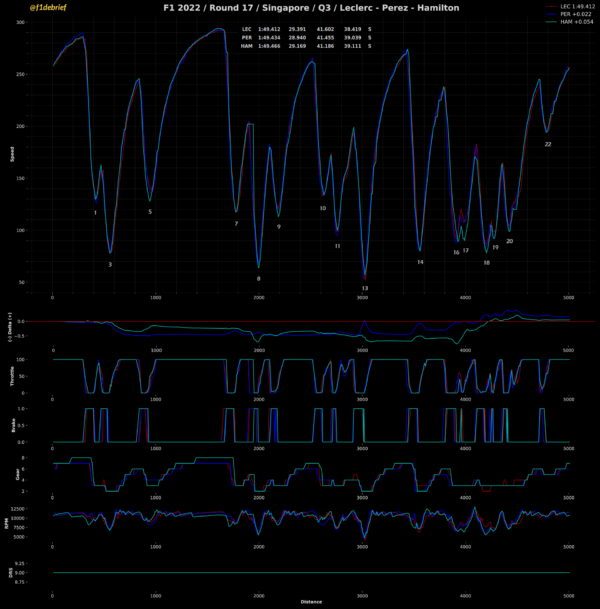The width and height of the screenshot is (600, 609).
Task: Select legend entry 'LEC 1:49.412'
Action: click(x=577, y=7)
